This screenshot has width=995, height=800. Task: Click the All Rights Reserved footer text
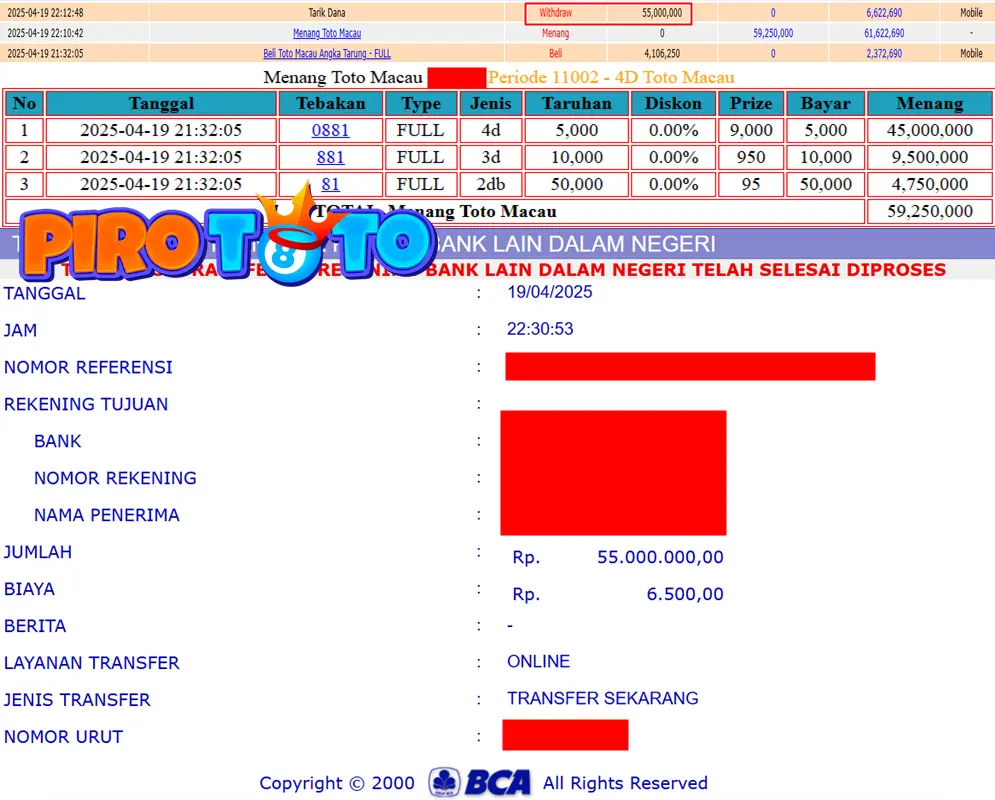pyautogui.click(x=625, y=783)
